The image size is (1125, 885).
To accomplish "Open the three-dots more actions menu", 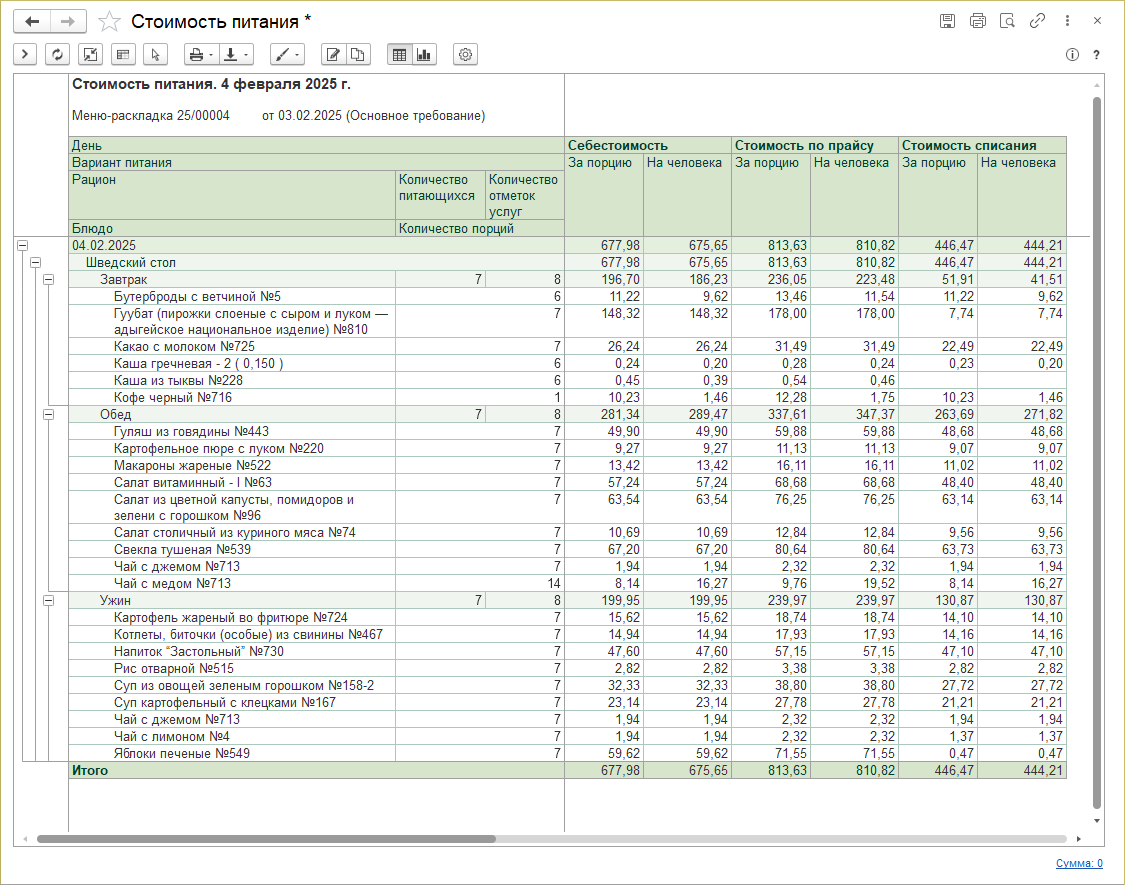I will point(1068,21).
